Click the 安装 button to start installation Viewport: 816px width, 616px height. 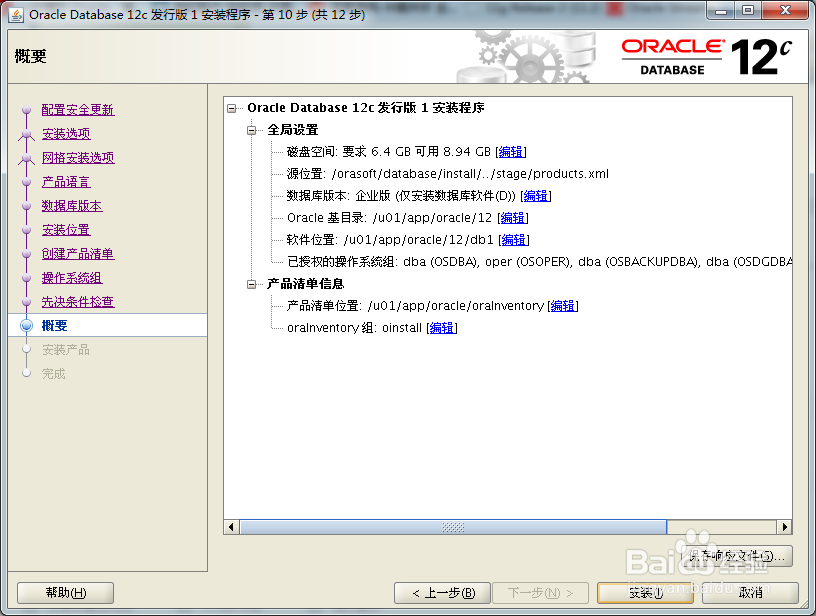click(644, 593)
